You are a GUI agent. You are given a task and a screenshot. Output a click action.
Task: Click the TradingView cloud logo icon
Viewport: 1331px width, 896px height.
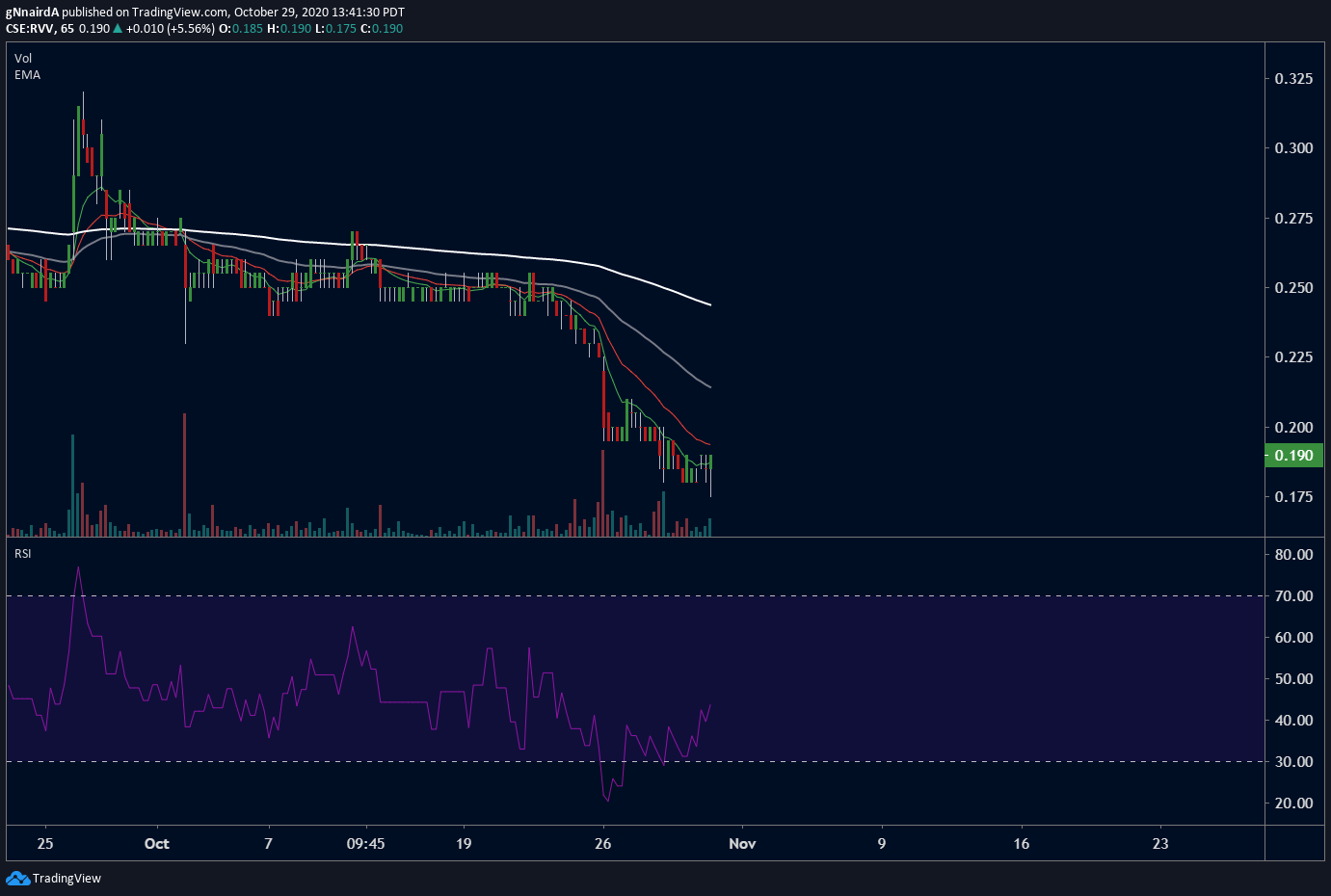tap(18, 878)
